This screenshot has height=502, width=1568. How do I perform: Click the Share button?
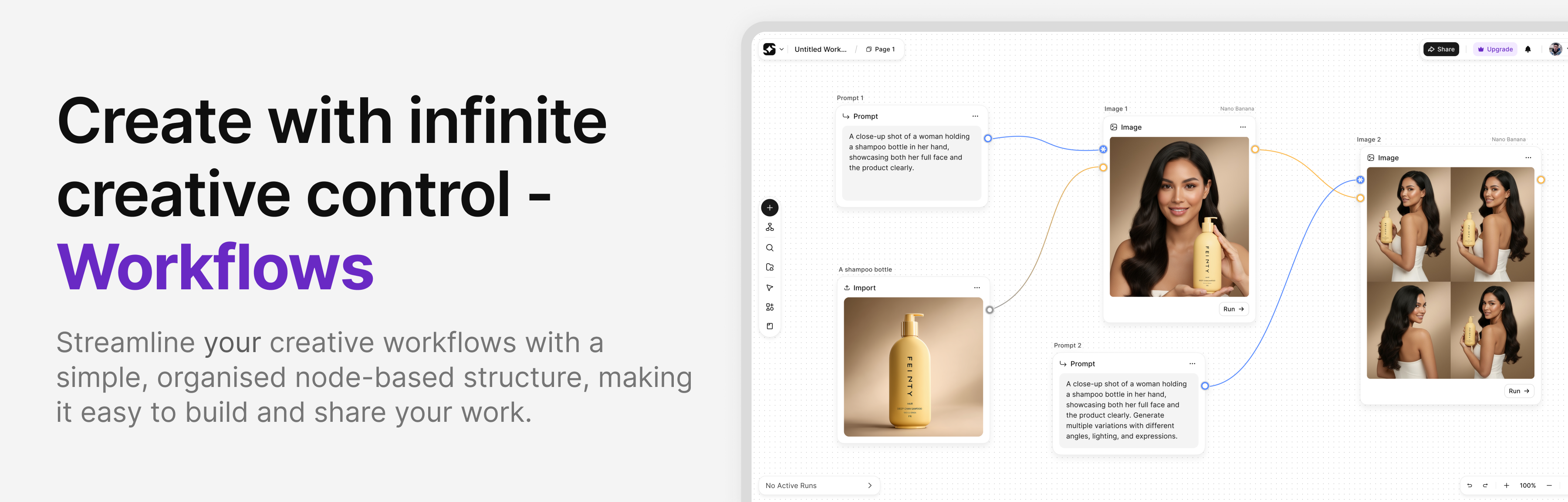pyautogui.click(x=1441, y=49)
